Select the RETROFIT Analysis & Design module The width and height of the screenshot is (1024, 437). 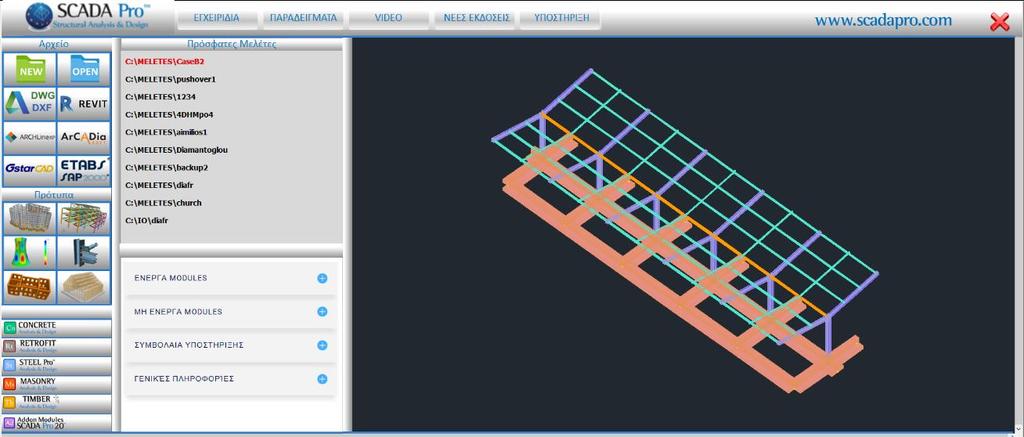pyautogui.click(x=57, y=346)
